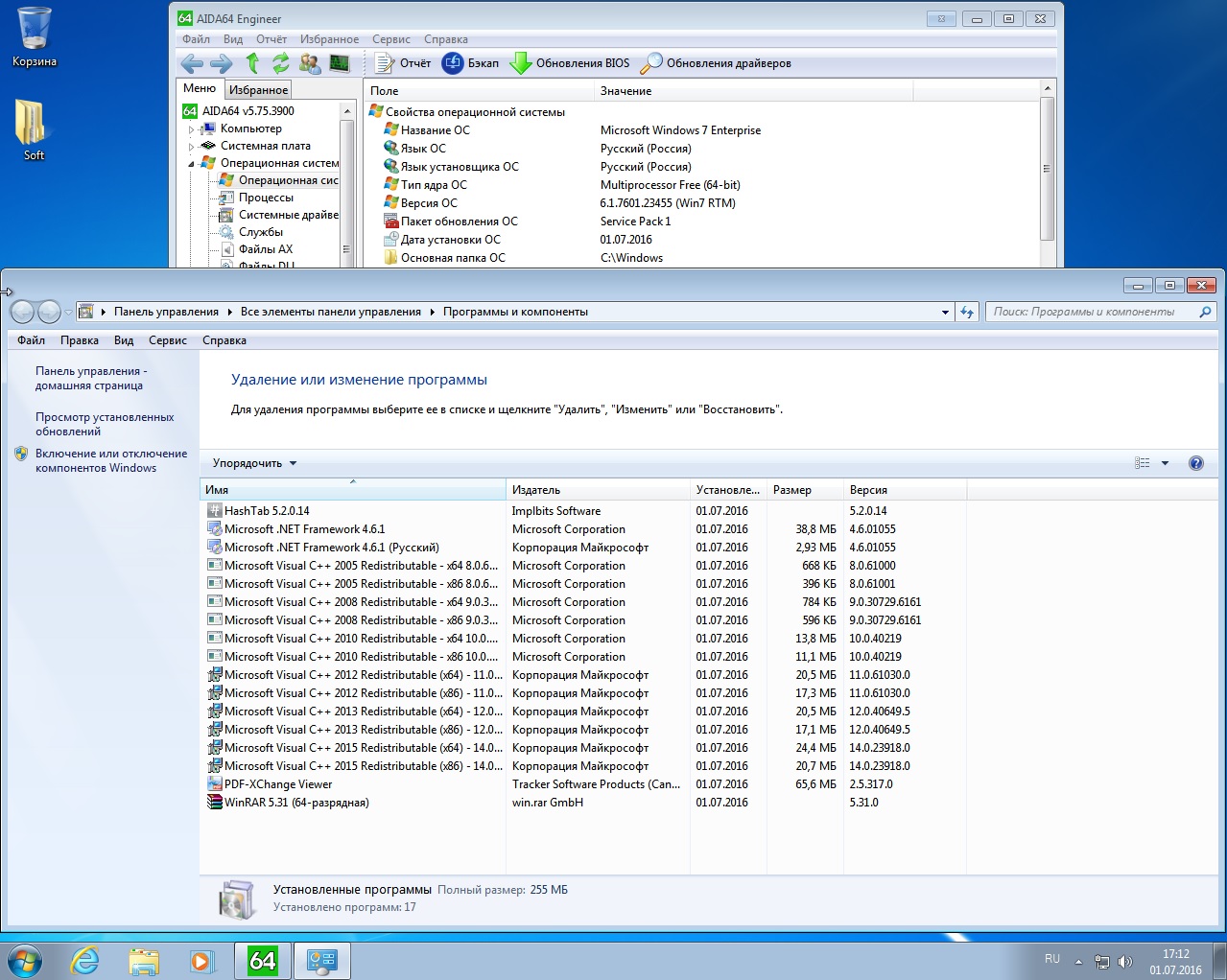Open Windows Media Player from taskbar
1227x980 pixels.
[x=202, y=960]
